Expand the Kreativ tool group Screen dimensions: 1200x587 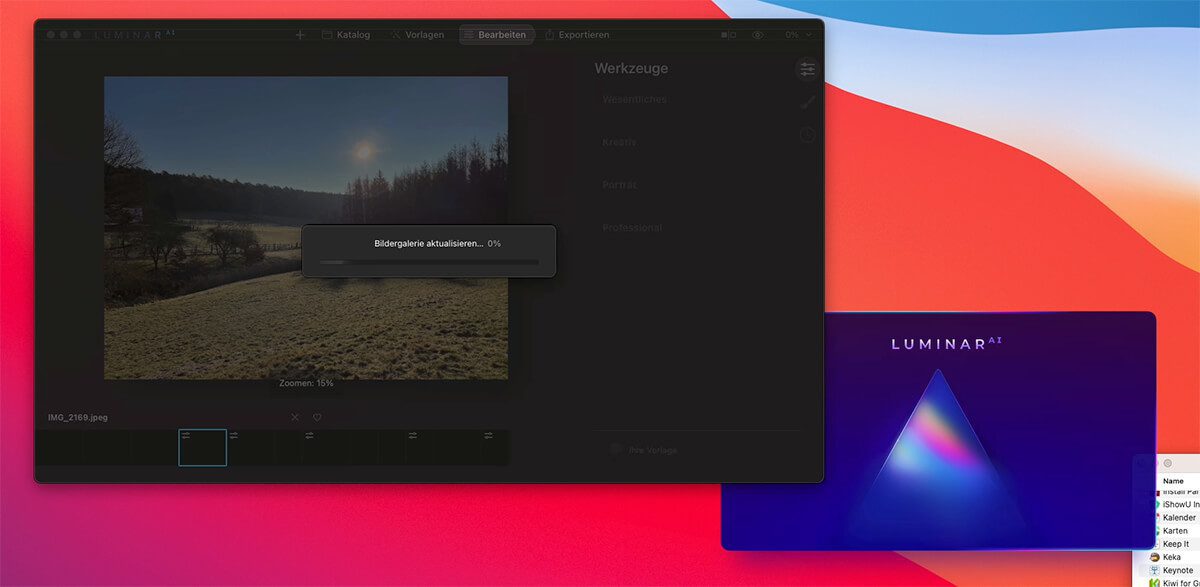619,142
